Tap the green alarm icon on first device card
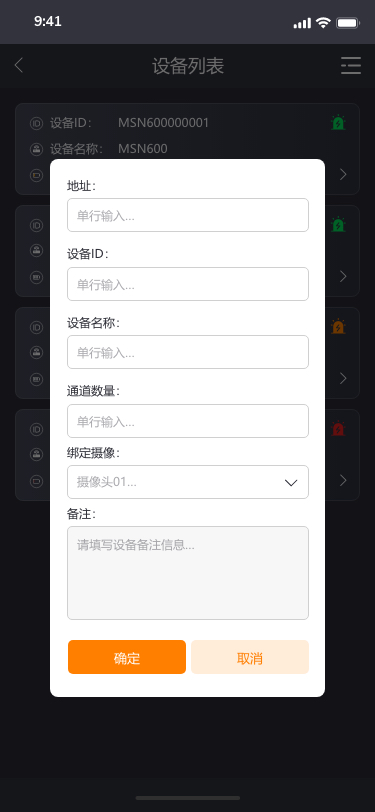This screenshot has width=375, height=812. click(x=338, y=123)
